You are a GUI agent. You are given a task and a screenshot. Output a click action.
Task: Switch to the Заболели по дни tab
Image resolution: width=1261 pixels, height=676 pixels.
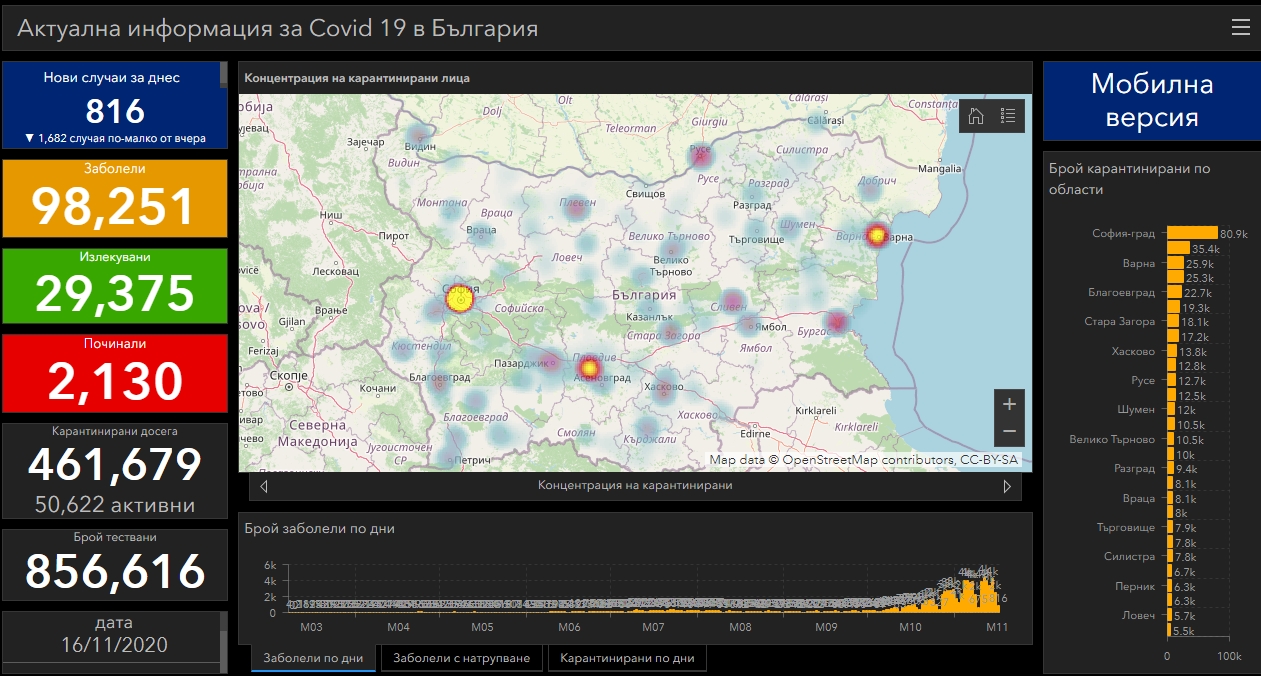[313, 658]
